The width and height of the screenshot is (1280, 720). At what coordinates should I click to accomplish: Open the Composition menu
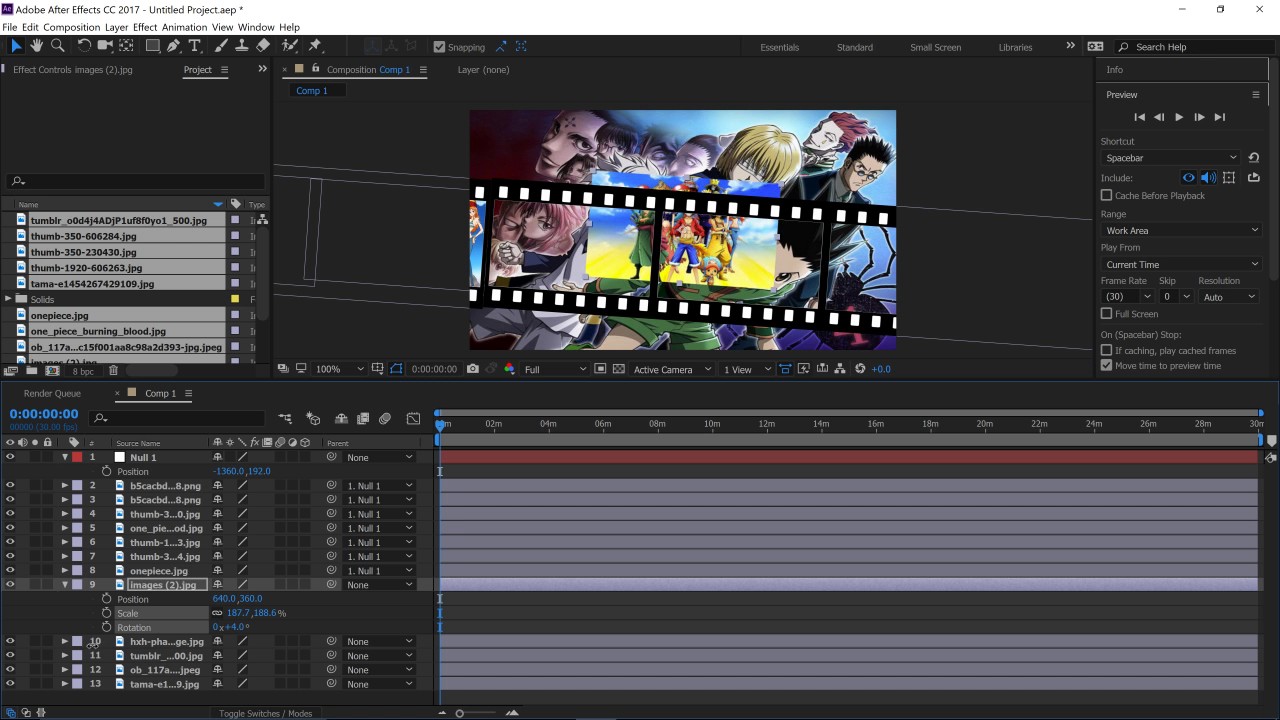point(72,27)
